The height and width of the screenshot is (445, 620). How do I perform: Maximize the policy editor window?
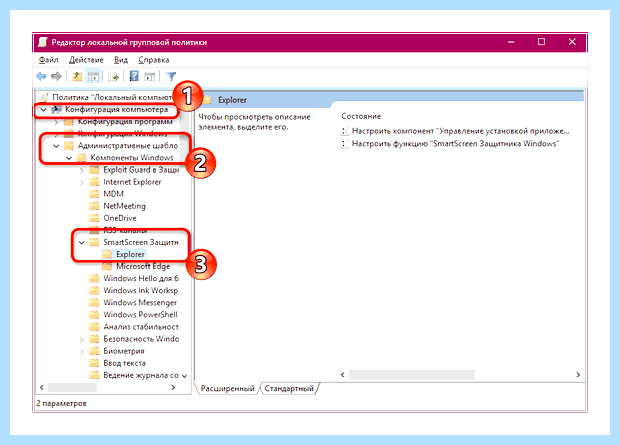pyautogui.click(x=541, y=42)
